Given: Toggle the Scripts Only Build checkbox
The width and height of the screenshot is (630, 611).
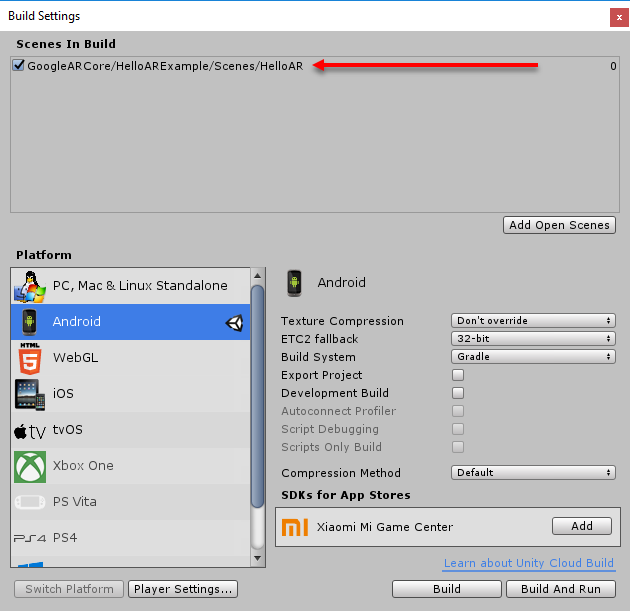Looking at the screenshot, I should [458, 447].
